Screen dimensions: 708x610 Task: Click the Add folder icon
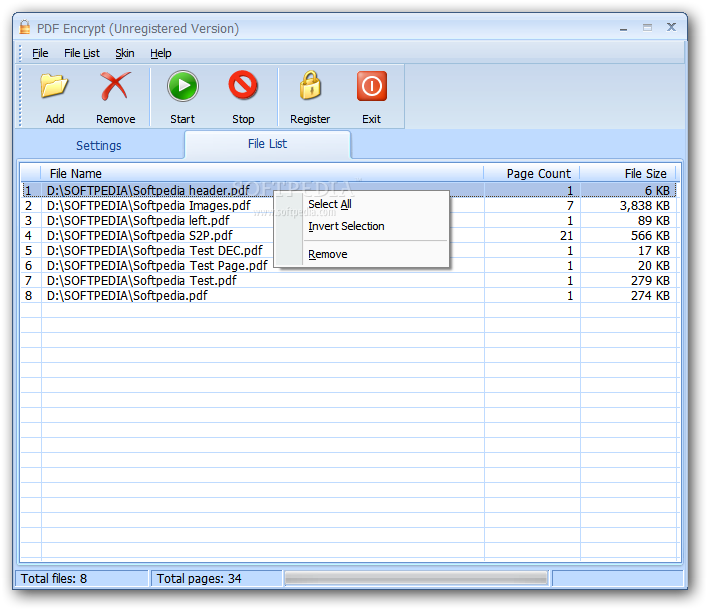coord(54,86)
